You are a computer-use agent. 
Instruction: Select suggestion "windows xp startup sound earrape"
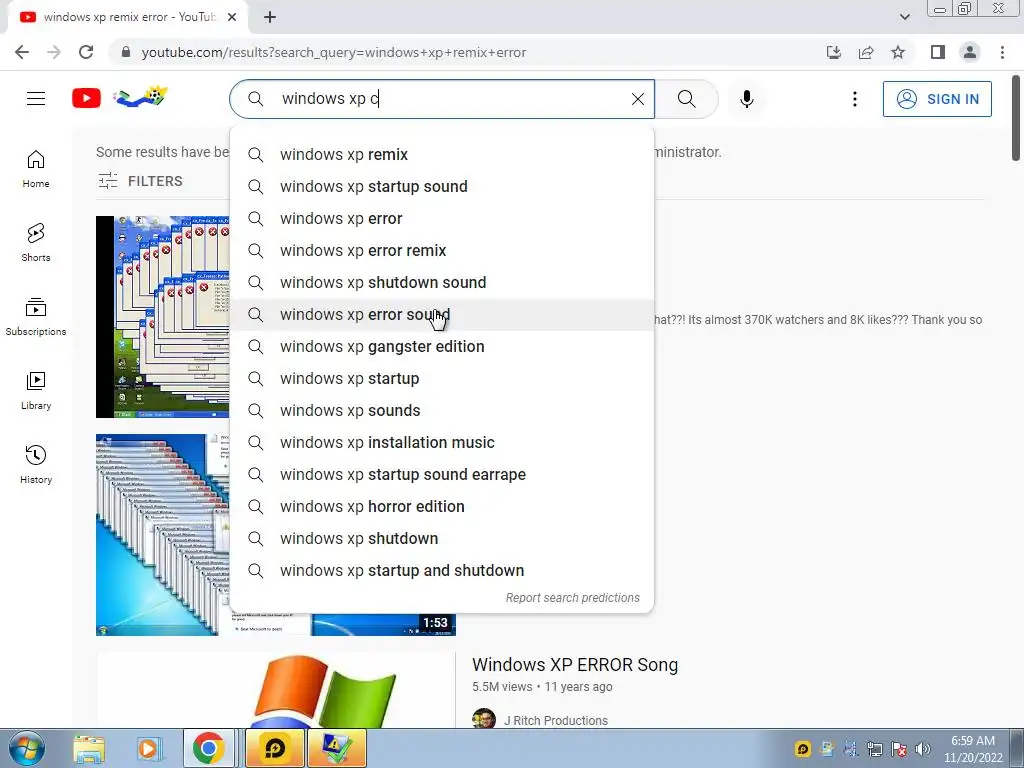pyautogui.click(x=441, y=475)
